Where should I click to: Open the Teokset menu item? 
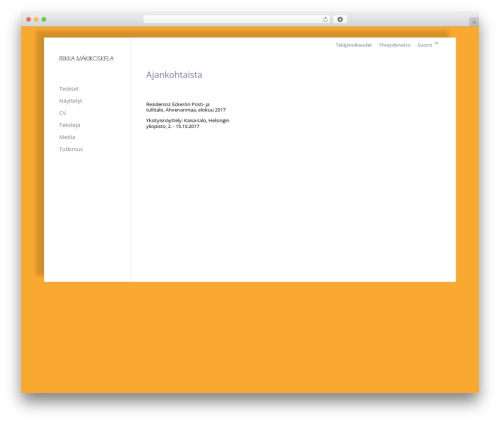pyautogui.click(x=69, y=89)
